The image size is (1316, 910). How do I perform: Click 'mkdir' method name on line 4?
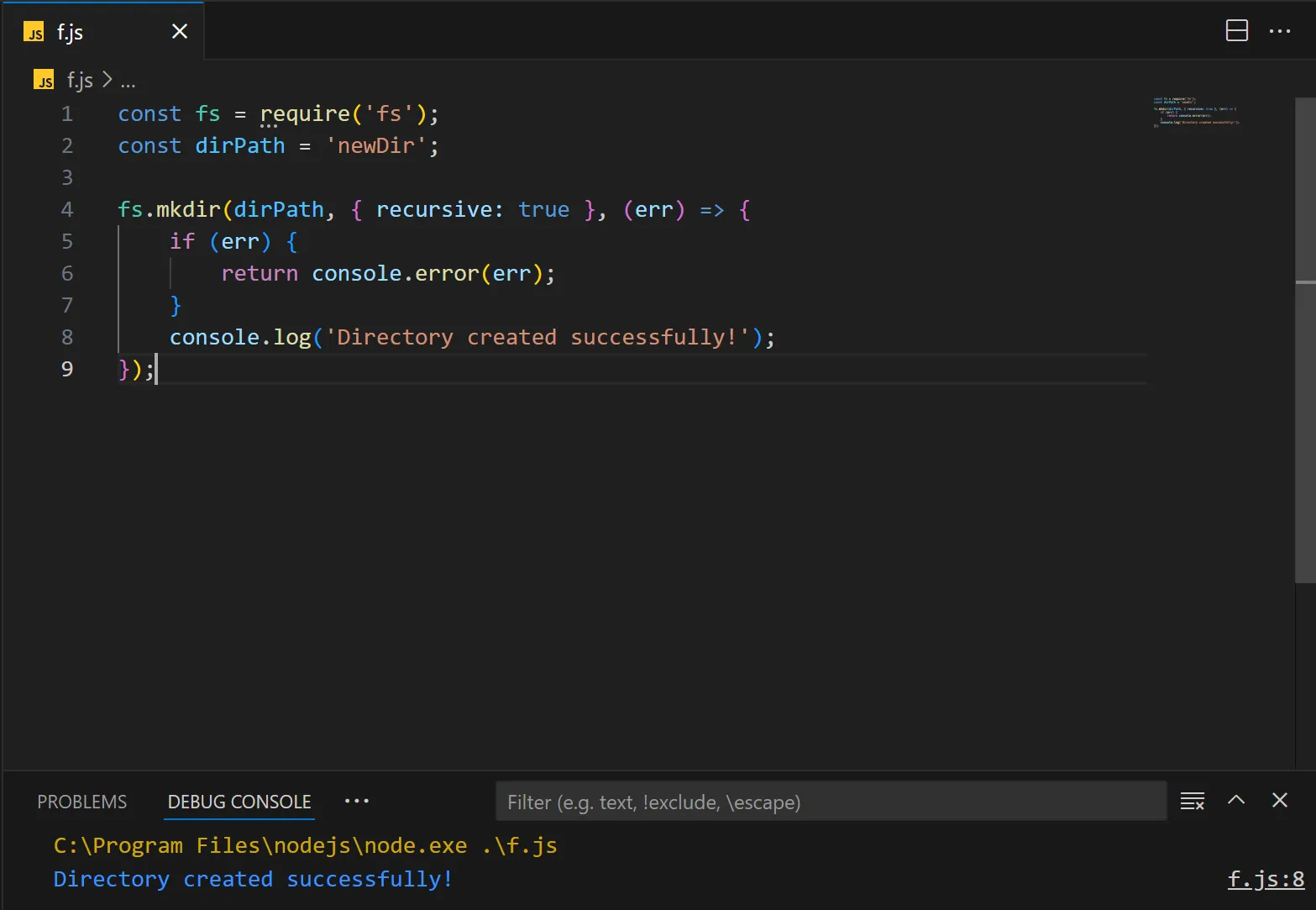click(x=188, y=209)
